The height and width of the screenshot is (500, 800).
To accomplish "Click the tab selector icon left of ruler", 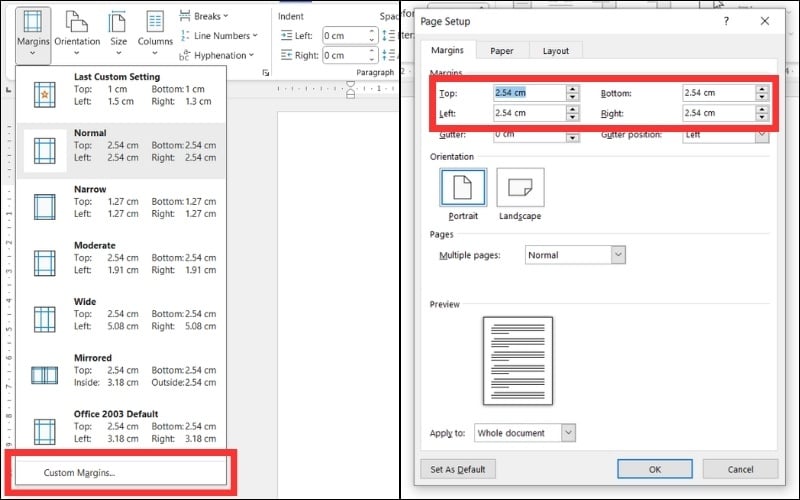I will (8, 90).
